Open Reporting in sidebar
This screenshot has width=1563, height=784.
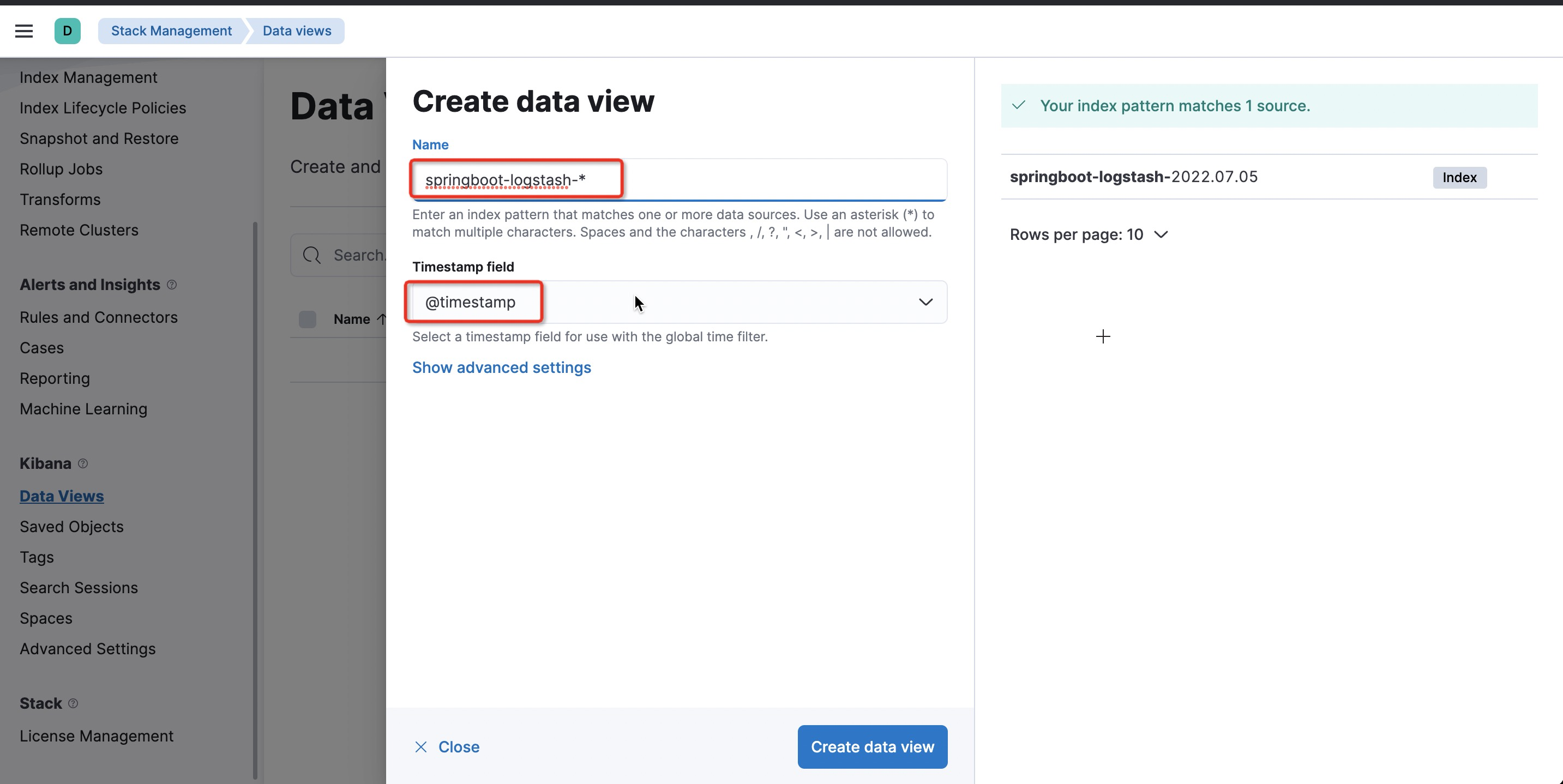point(55,379)
